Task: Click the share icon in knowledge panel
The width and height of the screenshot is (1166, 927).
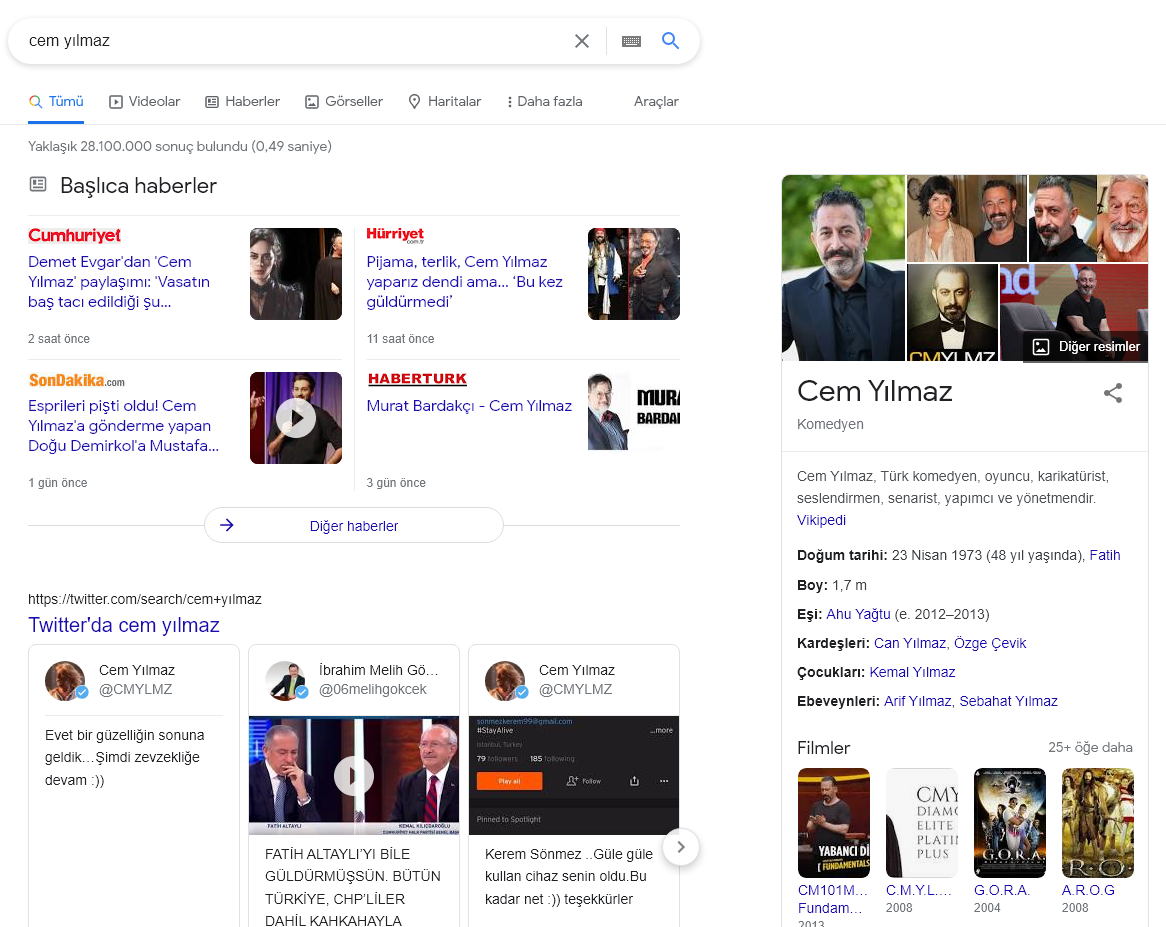Action: [x=1112, y=393]
